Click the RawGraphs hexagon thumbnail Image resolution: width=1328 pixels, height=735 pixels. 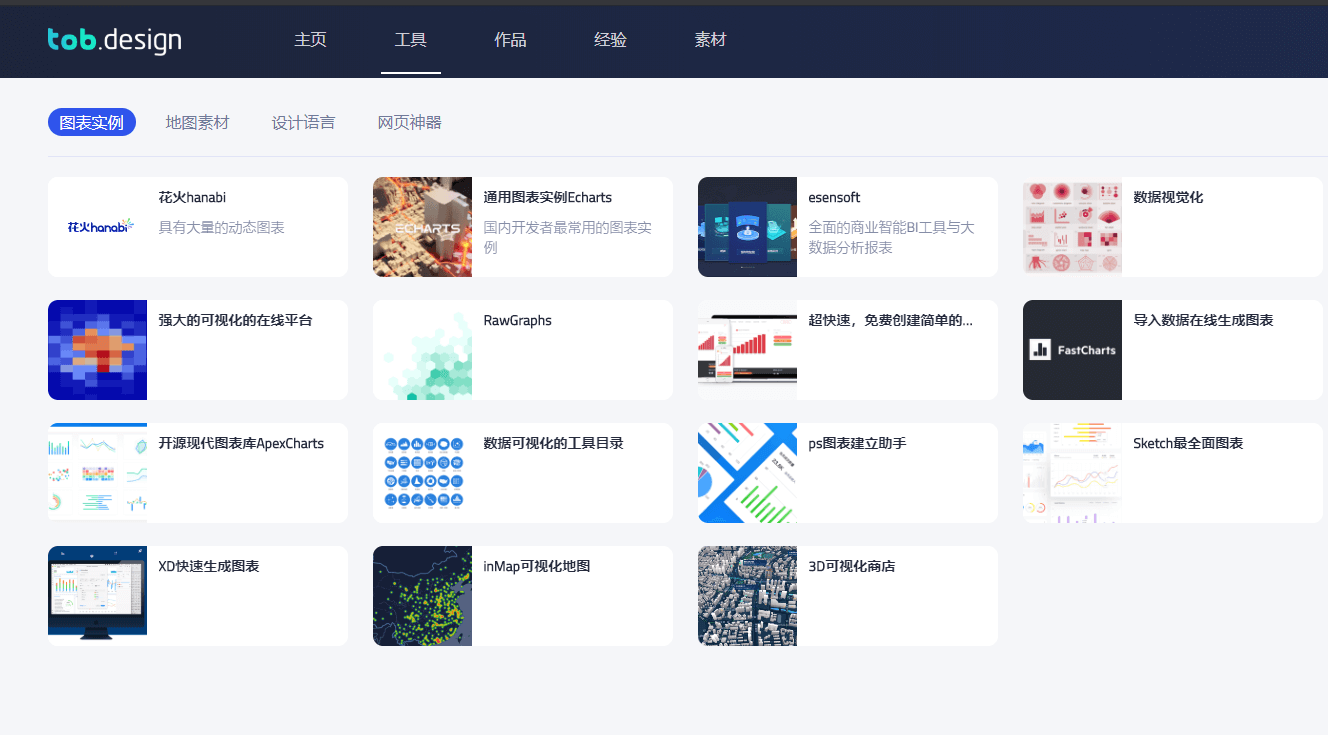coord(422,350)
